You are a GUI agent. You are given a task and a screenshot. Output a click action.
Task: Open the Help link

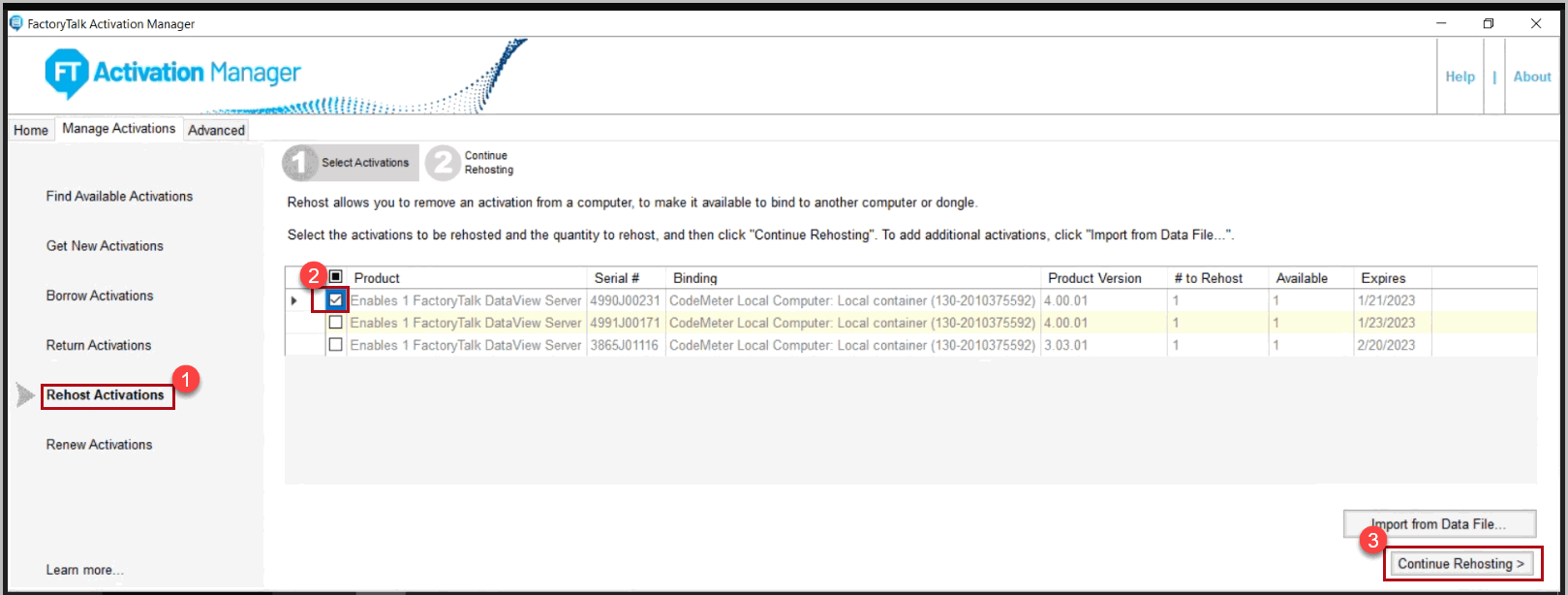pyautogui.click(x=1460, y=77)
